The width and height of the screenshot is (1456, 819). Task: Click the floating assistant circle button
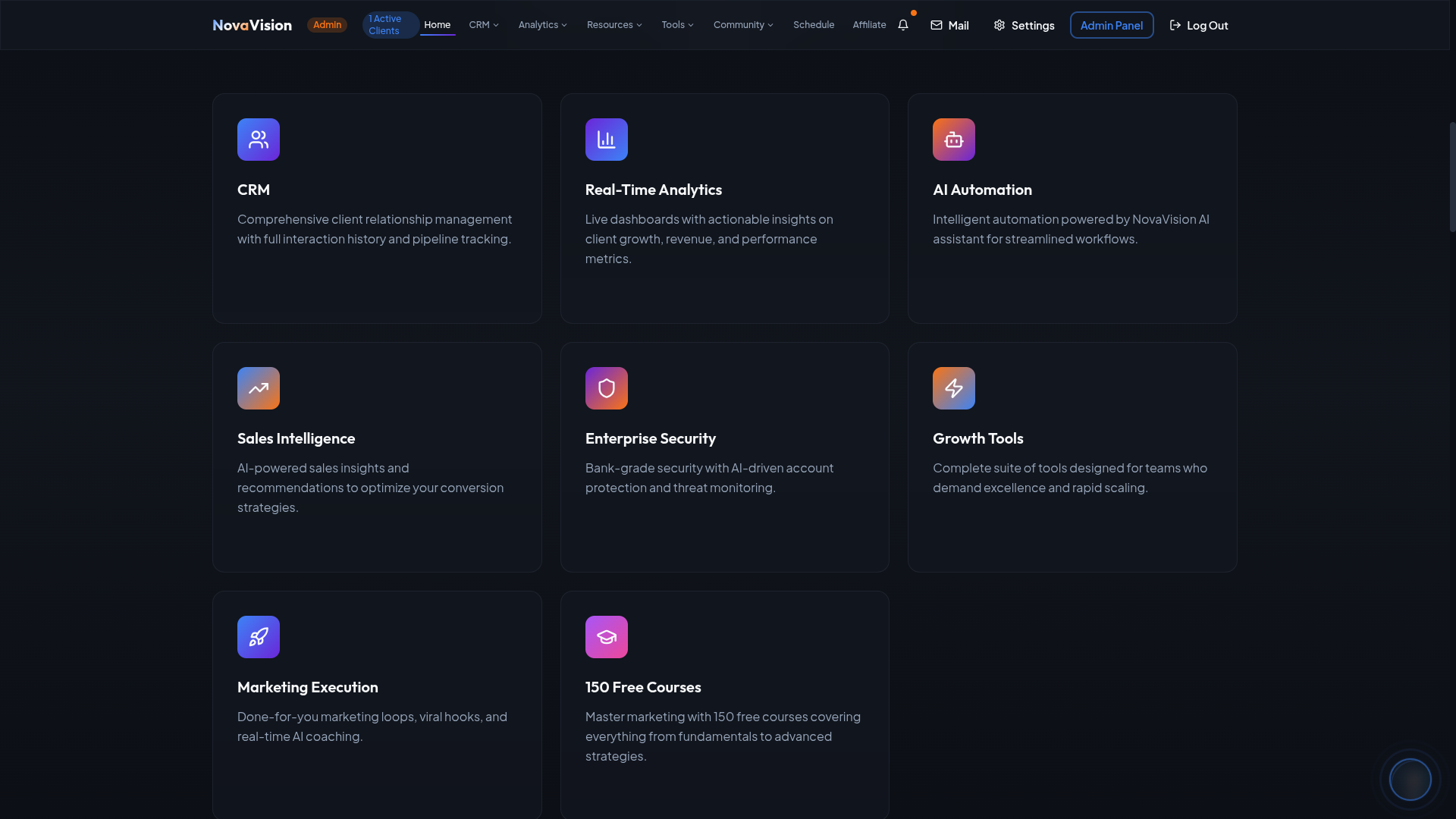click(x=1410, y=779)
